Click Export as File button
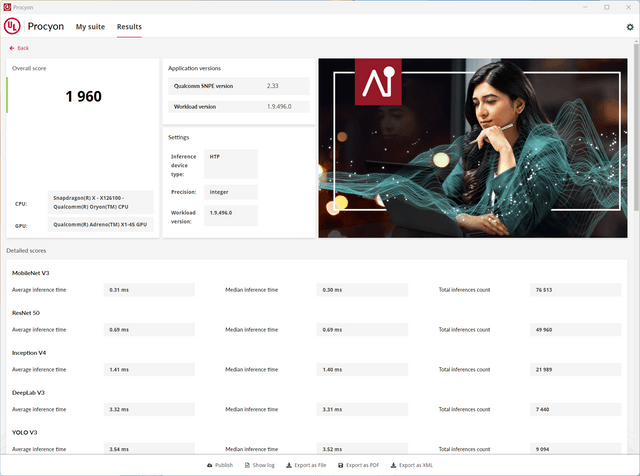Screen dimensions: 640x476 (x=306, y=465)
